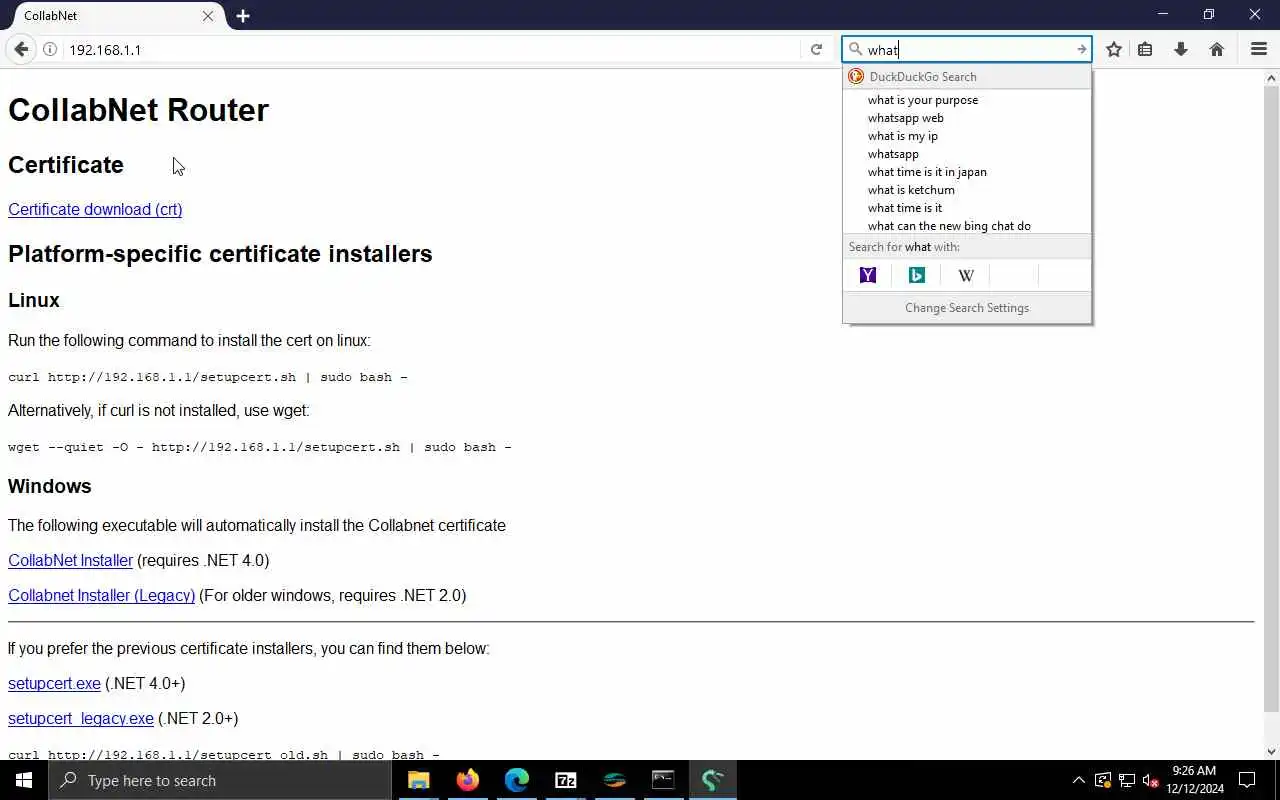Choose suggestion "what is my ip"
The width and height of the screenshot is (1280, 800).
tap(967, 136)
